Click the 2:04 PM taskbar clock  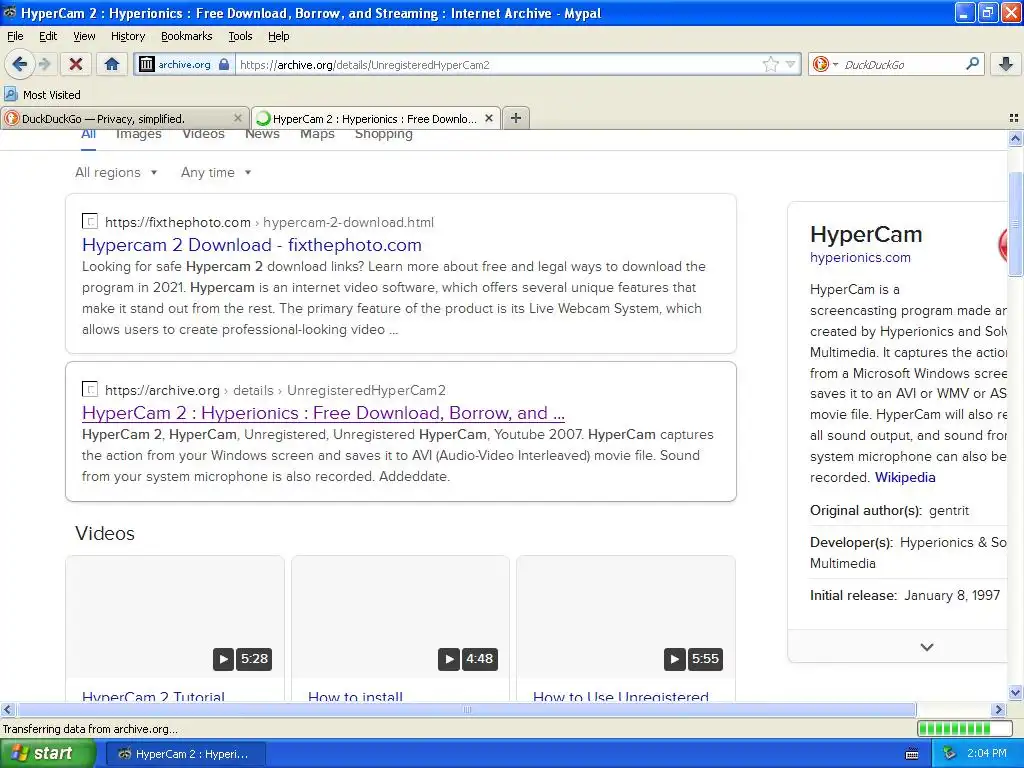(x=987, y=754)
